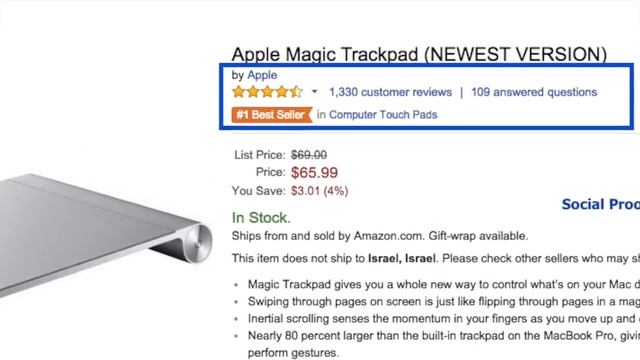The image size is (640, 360).
Task: Click the Social Proof heading text
Action: [601, 204]
